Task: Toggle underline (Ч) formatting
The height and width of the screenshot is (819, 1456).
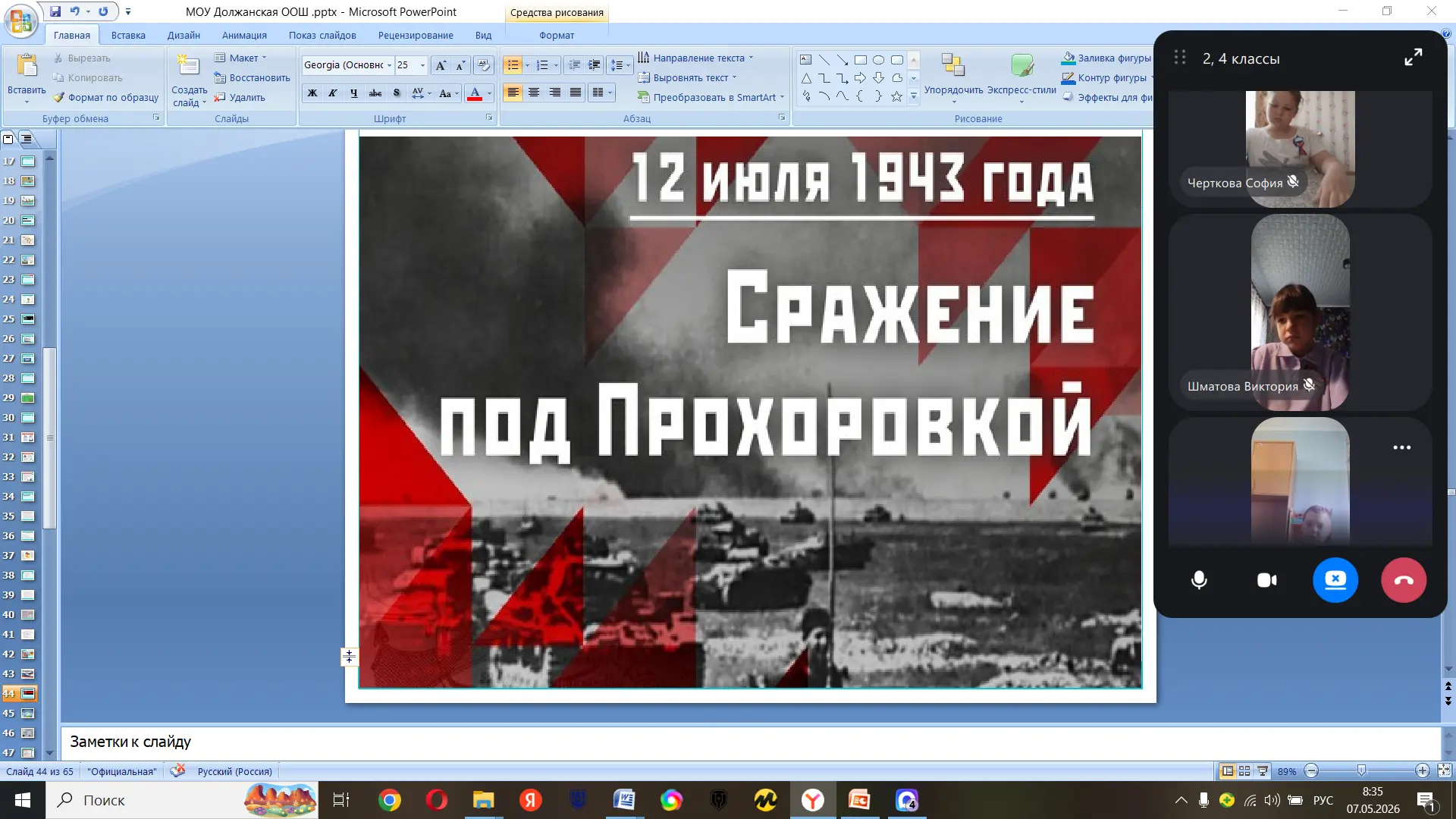Action: [353, 93]
